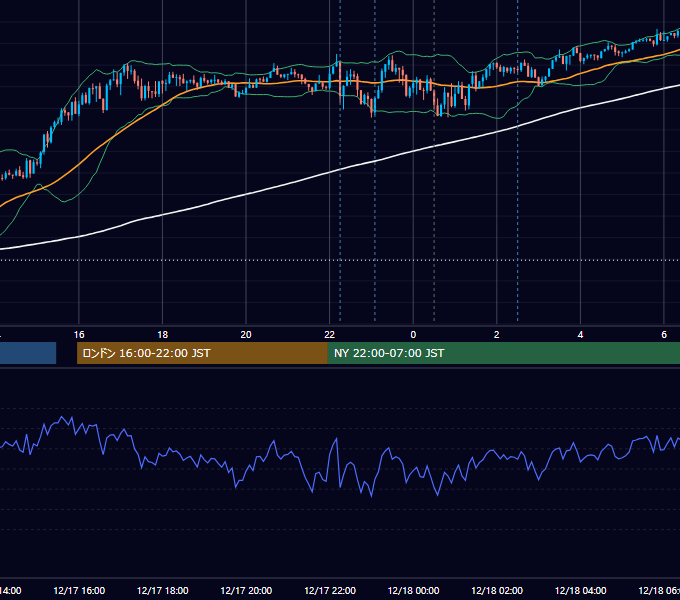Click the 20 hour label on upper axis
This screenshot has height=600, width=680.
click(x=246, y=335)
